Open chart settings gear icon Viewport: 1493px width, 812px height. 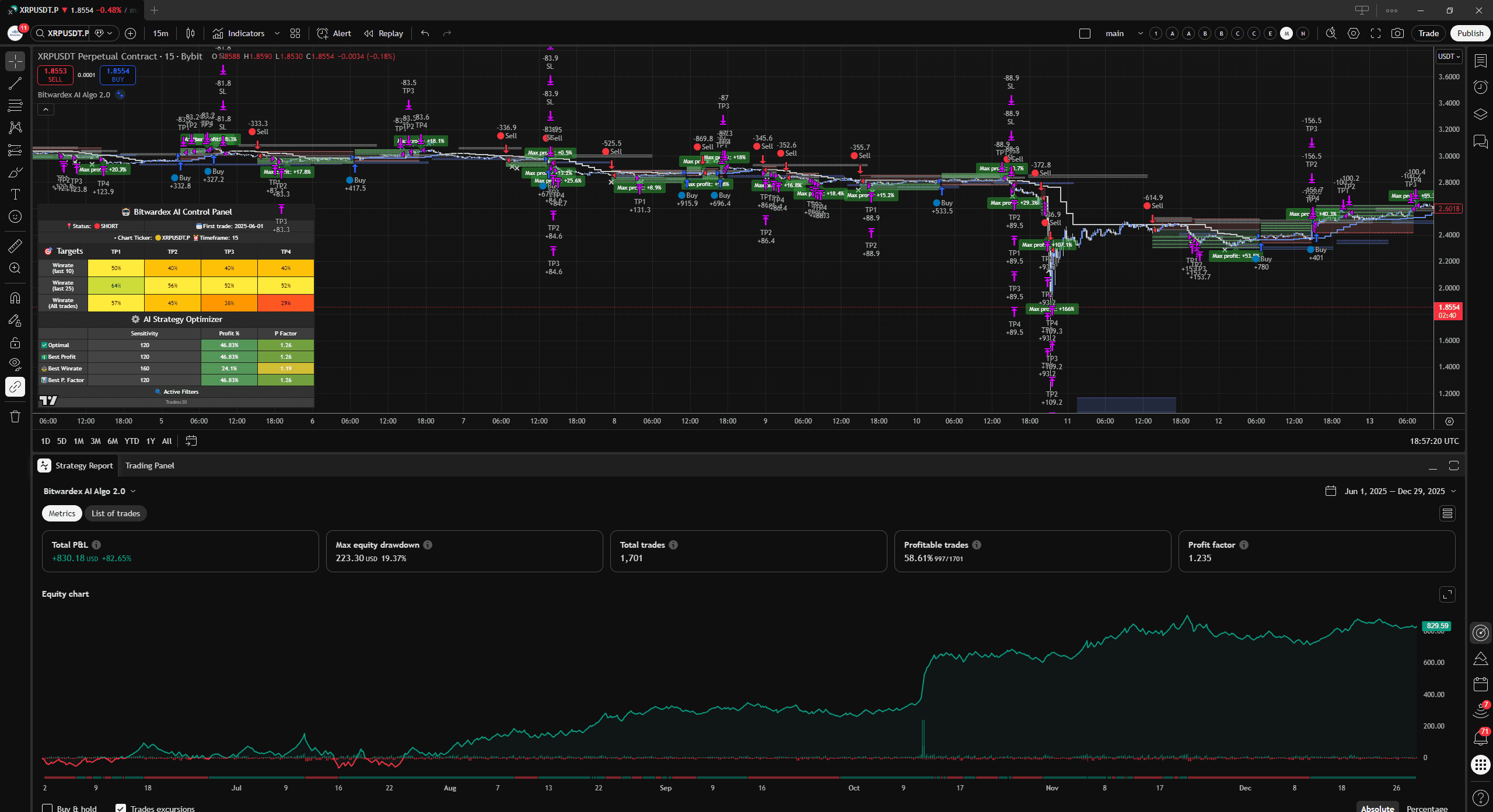point(1354,33)
